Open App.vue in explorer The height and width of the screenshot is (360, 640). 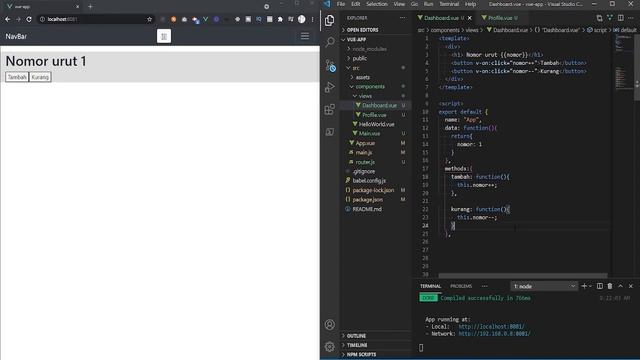coord(365,143)
